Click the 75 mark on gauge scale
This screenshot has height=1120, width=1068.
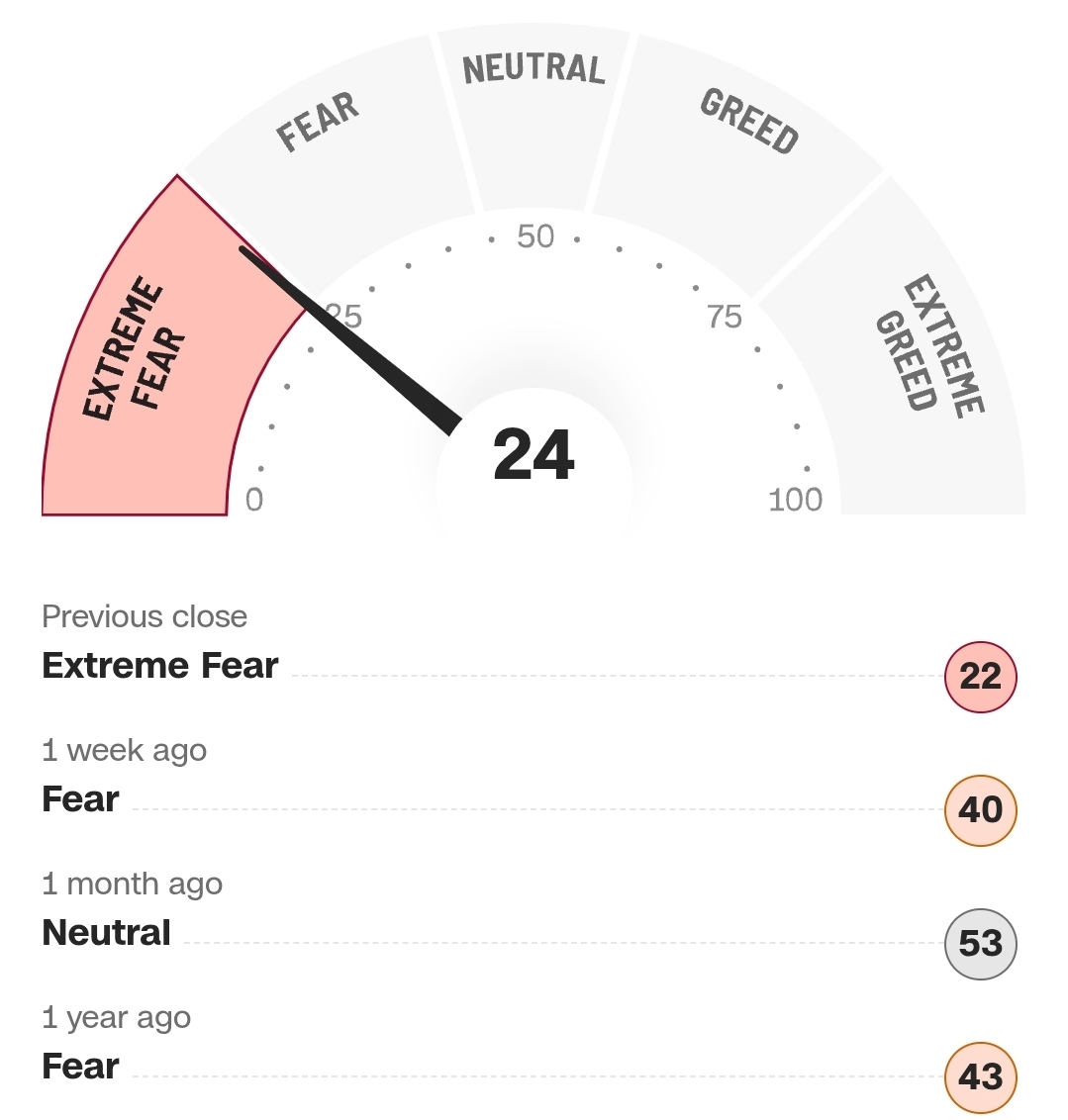pyautogui.click(x=725, y=318)
